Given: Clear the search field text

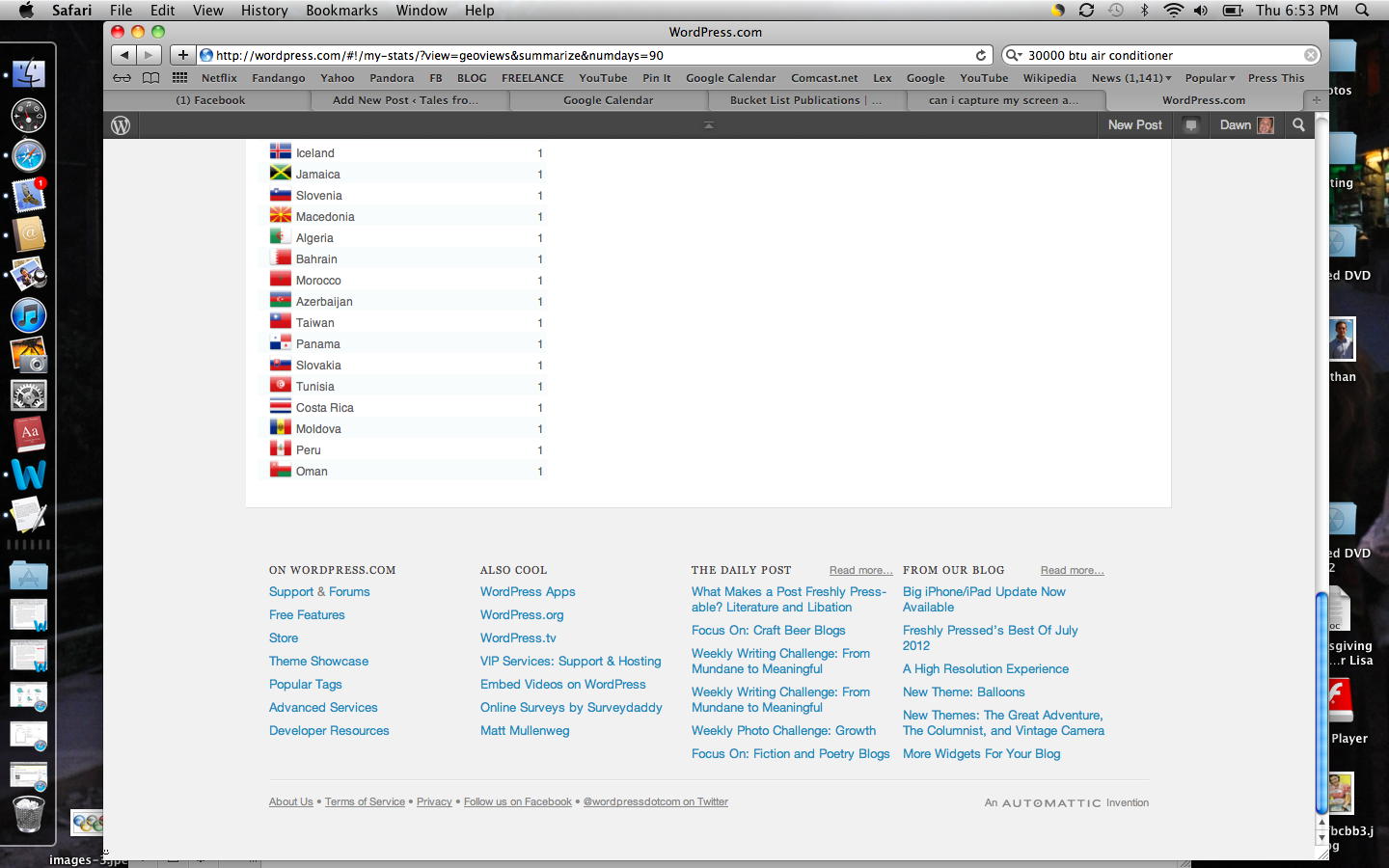Looking at the screenshot, I should coord(1311,56).
